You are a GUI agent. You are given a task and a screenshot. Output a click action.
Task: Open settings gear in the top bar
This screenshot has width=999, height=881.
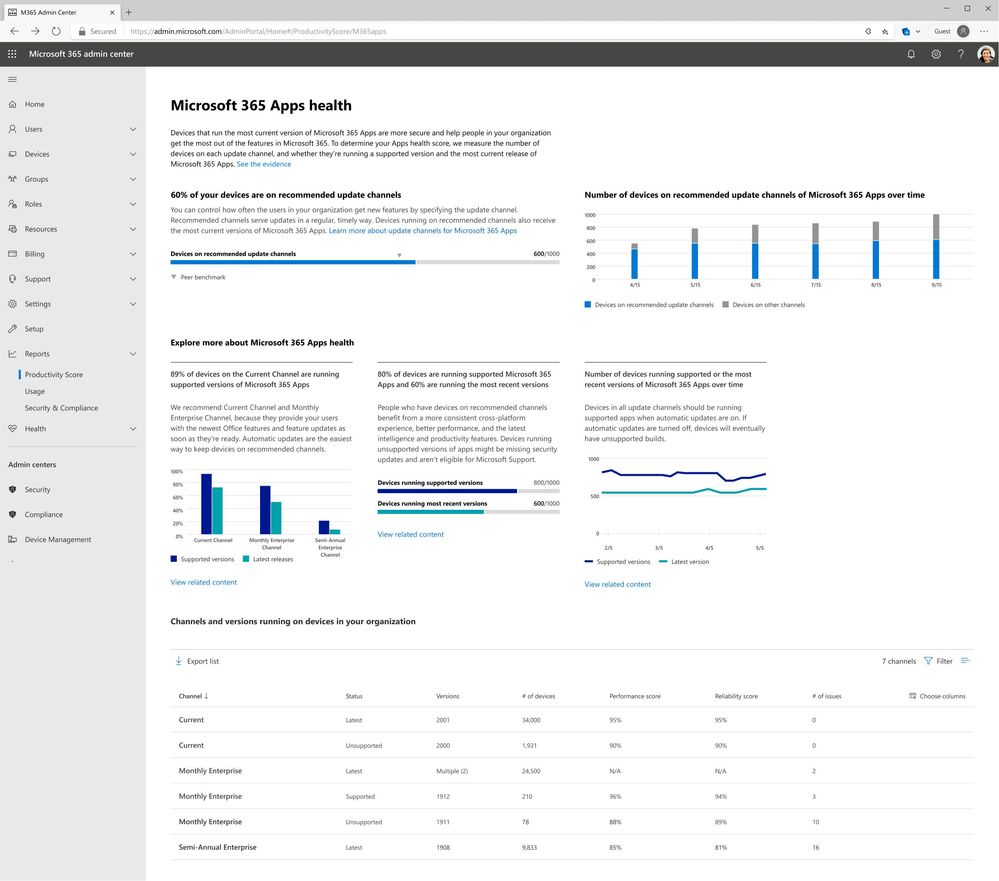[936, 54]
